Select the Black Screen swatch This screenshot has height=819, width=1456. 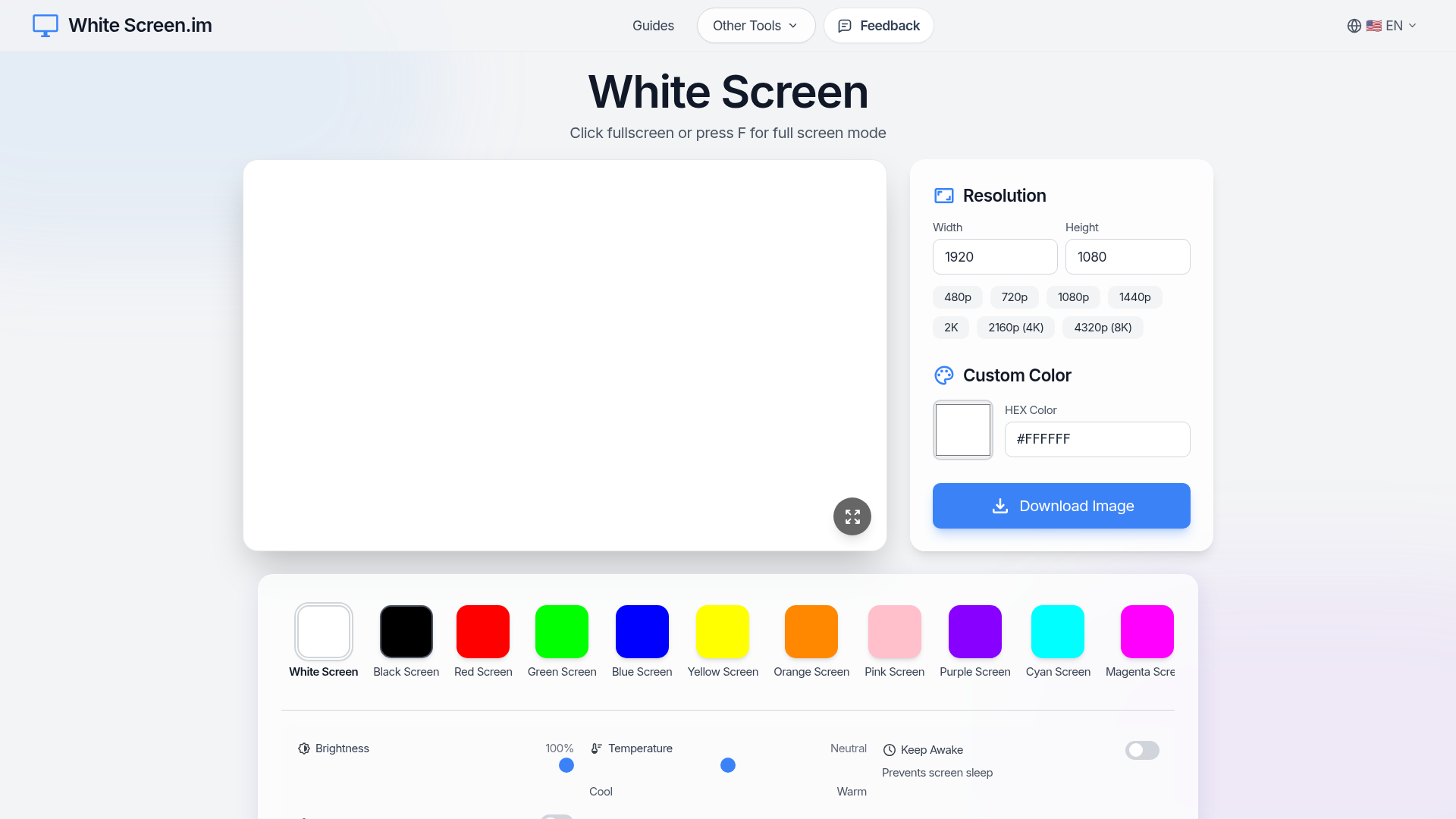[406, 632]
